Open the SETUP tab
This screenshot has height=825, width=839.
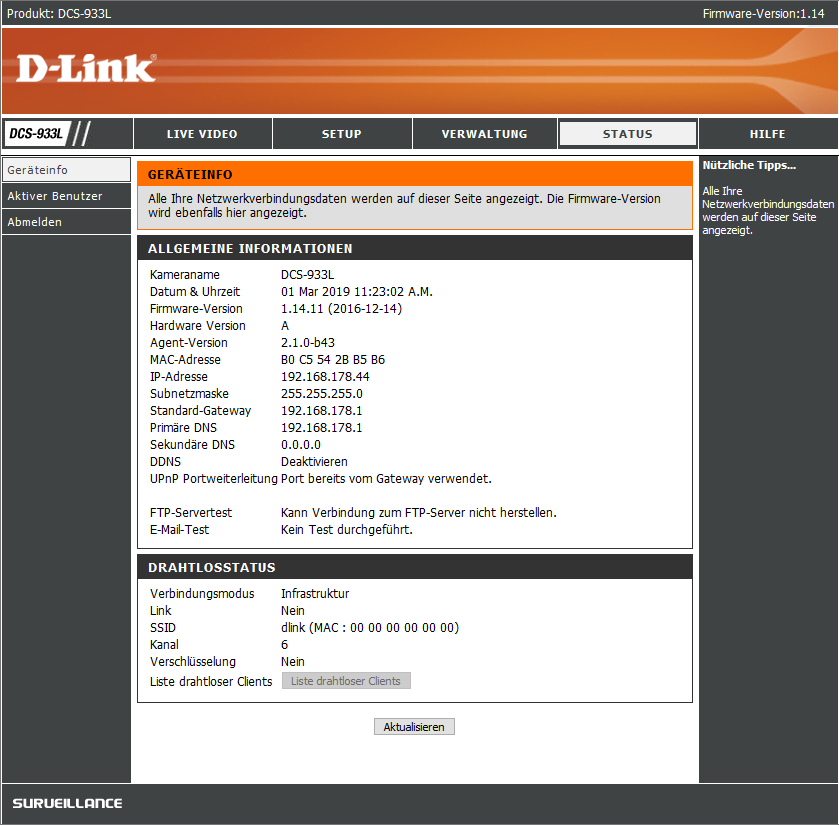pyautogui.click(x=342, y=134)
